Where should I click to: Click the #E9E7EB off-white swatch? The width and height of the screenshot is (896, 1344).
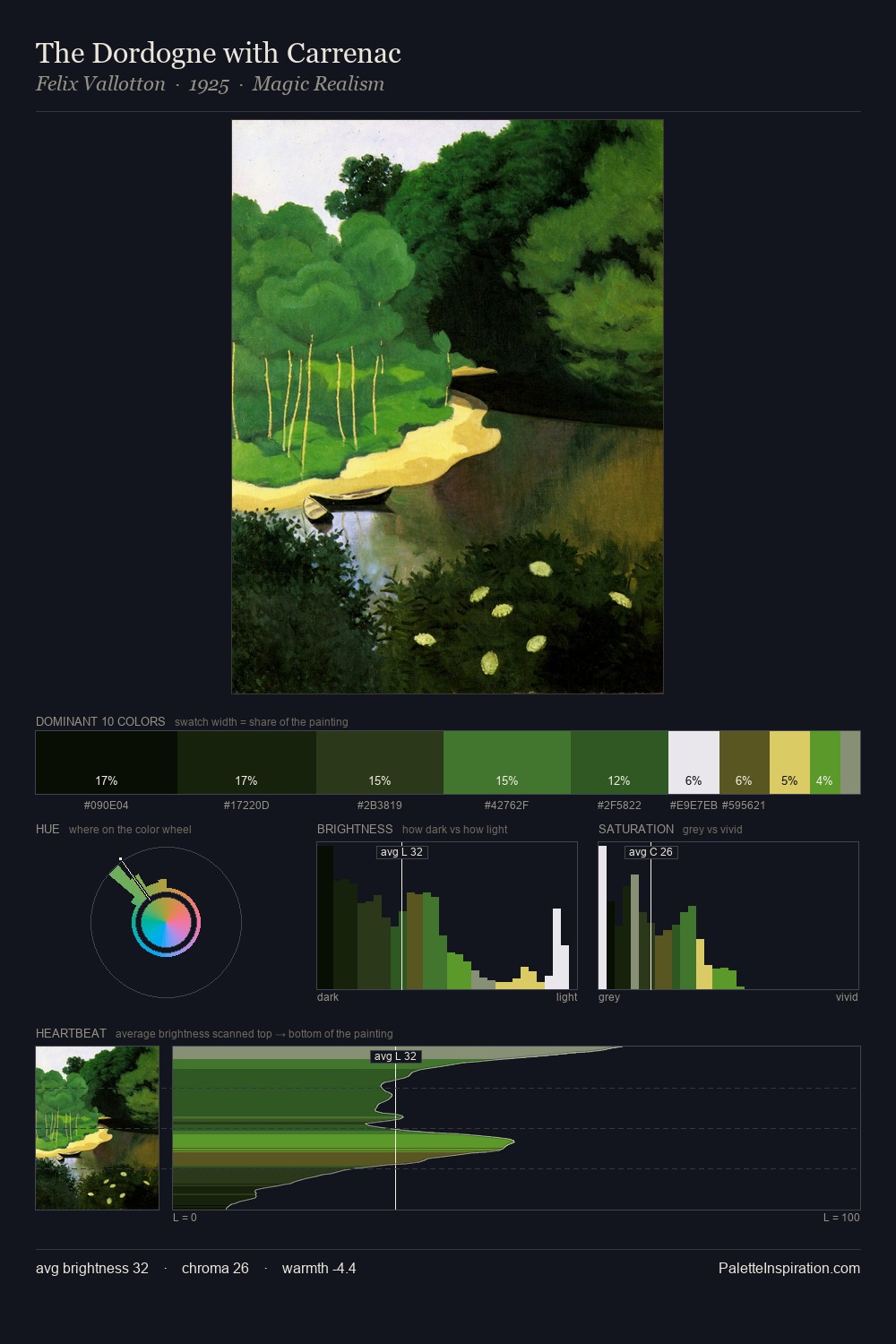[694, 762]
